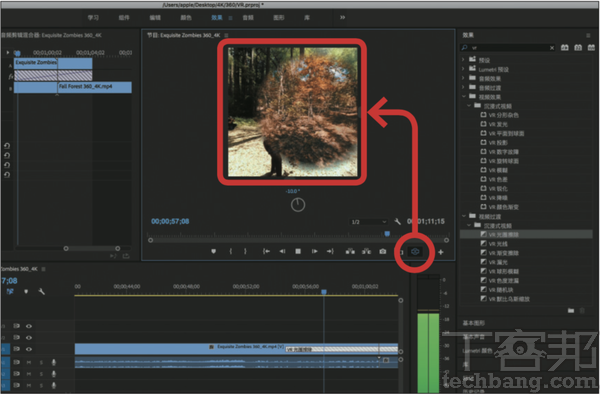Collapse the 视频效果 folder
The height and width of the screenshot is (394, 600).
tap(463, 97)
